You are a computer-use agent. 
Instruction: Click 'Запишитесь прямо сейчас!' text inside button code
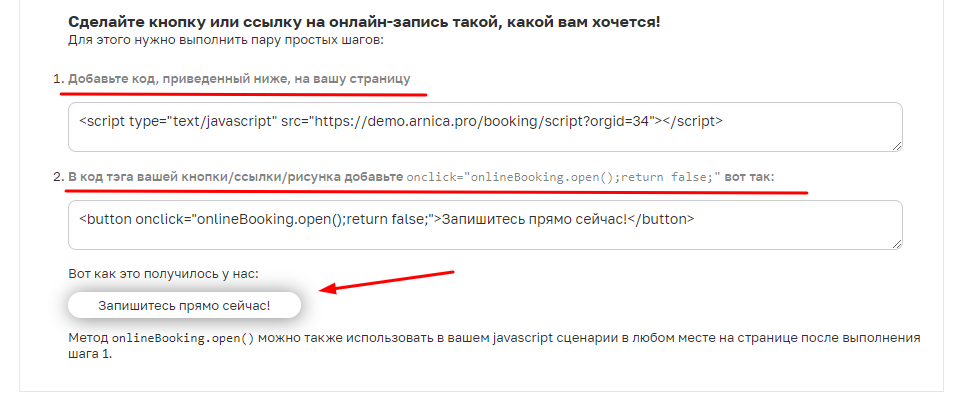coord(534,219)
